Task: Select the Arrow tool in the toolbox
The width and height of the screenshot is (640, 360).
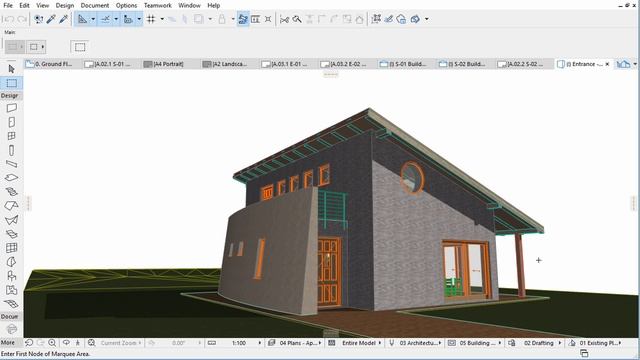Action: coord(11,69)
